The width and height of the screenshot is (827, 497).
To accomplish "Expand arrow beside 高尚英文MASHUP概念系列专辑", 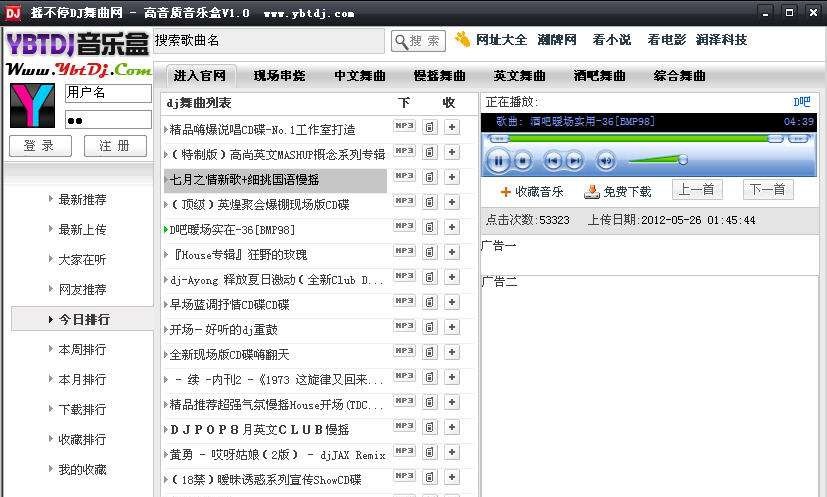I will click(x=166, y=154).
